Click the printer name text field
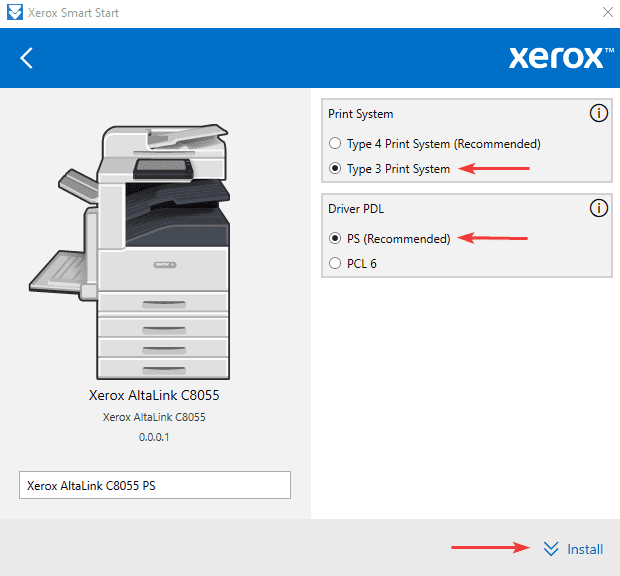620x576 pixels. tap(155, 485)
